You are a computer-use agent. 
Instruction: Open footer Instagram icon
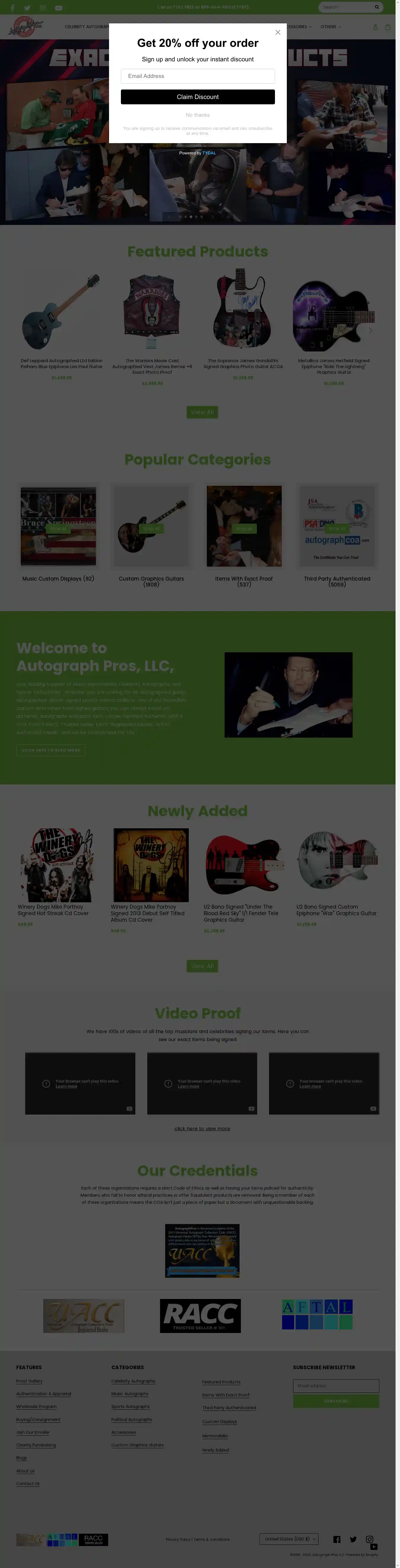369,1539
